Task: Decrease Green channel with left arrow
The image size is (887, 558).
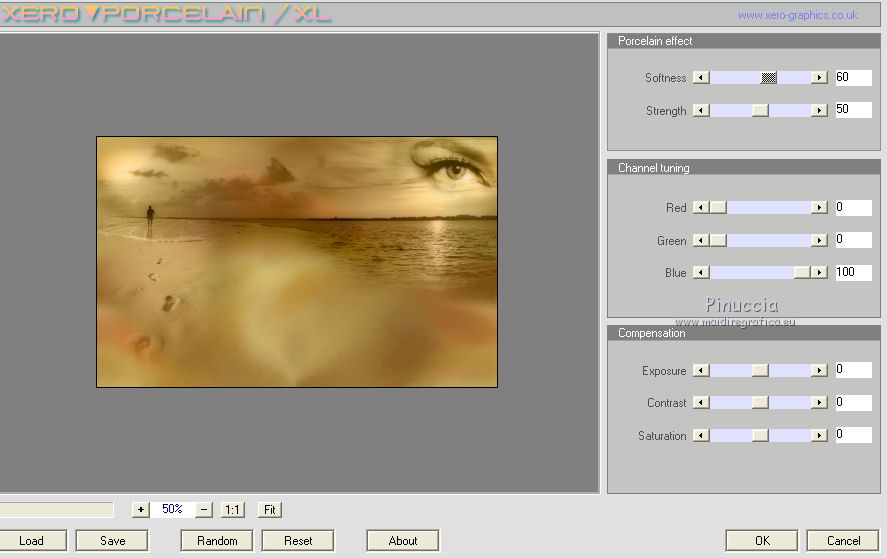Action: pyautogui.click(x=701, y=241)
